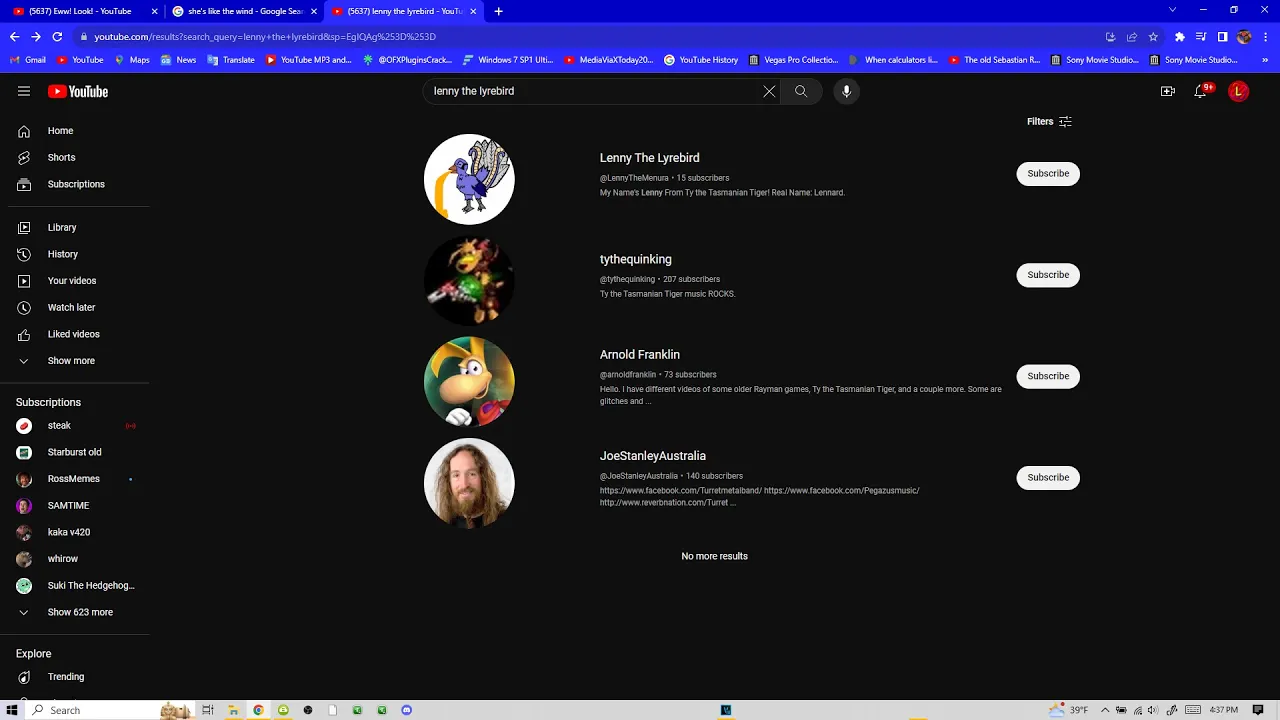Click the magnifier search button
Screen dimensions: 1280x720
[x=801, y=91]
